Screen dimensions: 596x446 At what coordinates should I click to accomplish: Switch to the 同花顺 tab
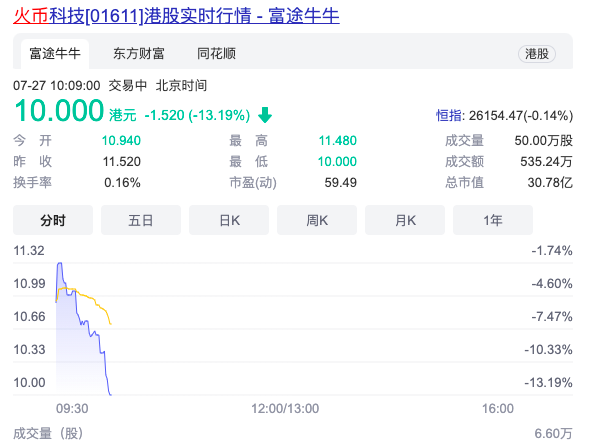click(x=216, y=54)
